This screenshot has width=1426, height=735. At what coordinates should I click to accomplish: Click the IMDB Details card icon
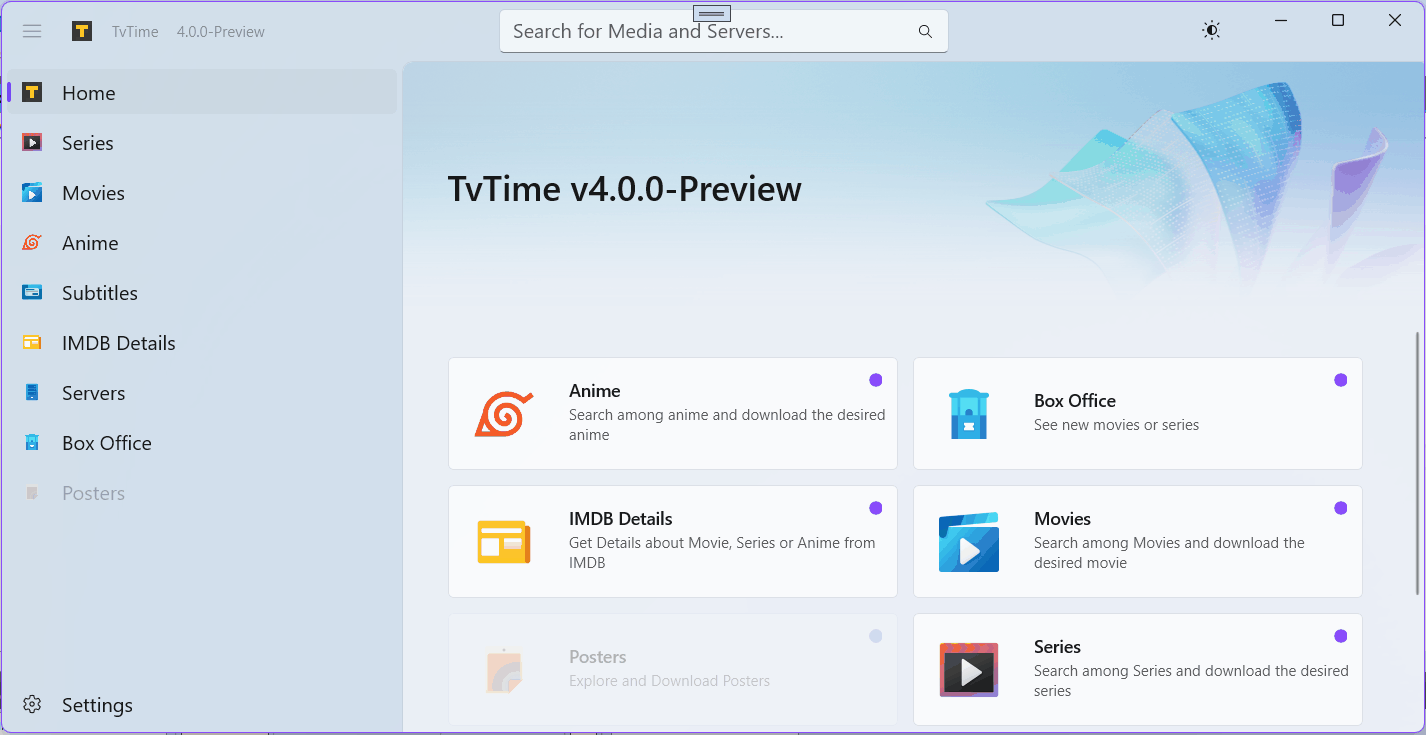[504, 542]
